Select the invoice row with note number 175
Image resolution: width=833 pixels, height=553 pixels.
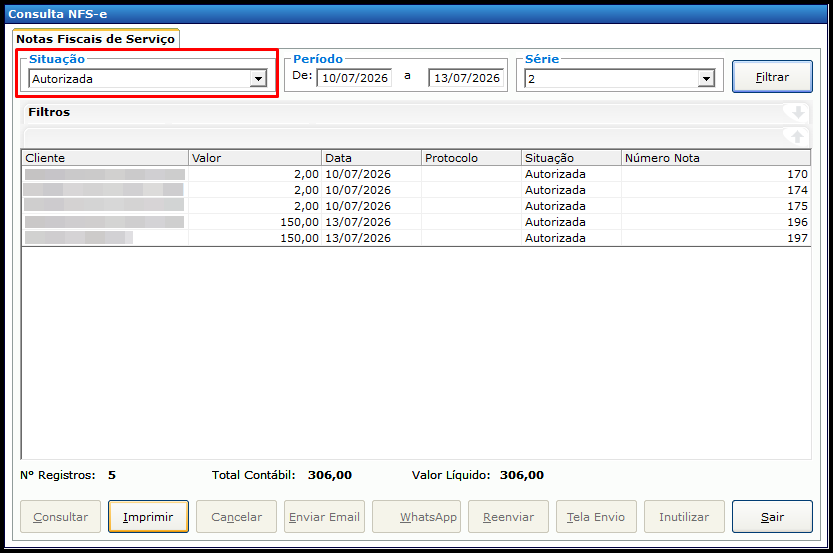[416, 206]
